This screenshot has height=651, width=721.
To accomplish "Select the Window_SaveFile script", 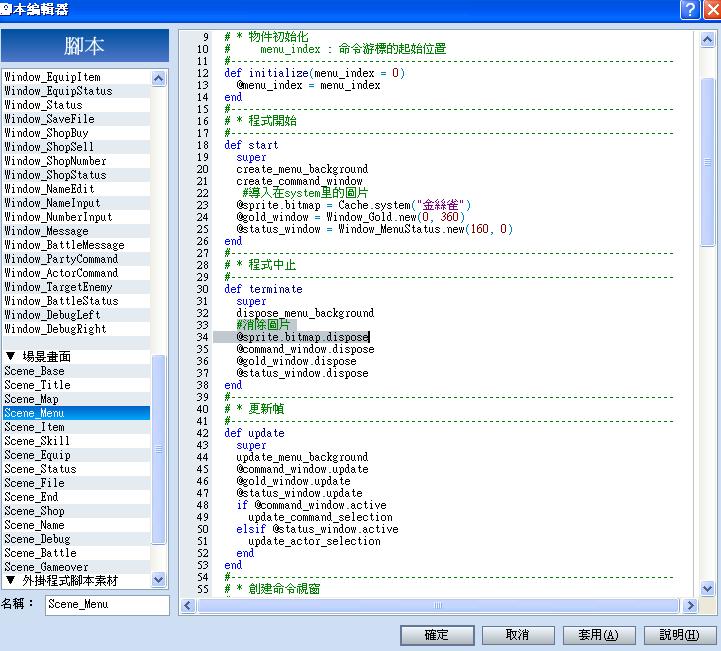I will [76, 119].
